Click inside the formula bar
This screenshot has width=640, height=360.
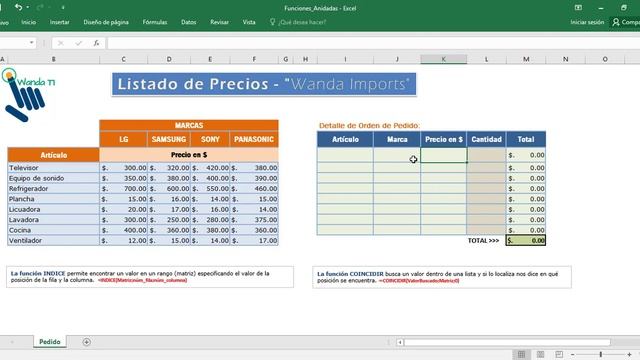coord(373,43)
